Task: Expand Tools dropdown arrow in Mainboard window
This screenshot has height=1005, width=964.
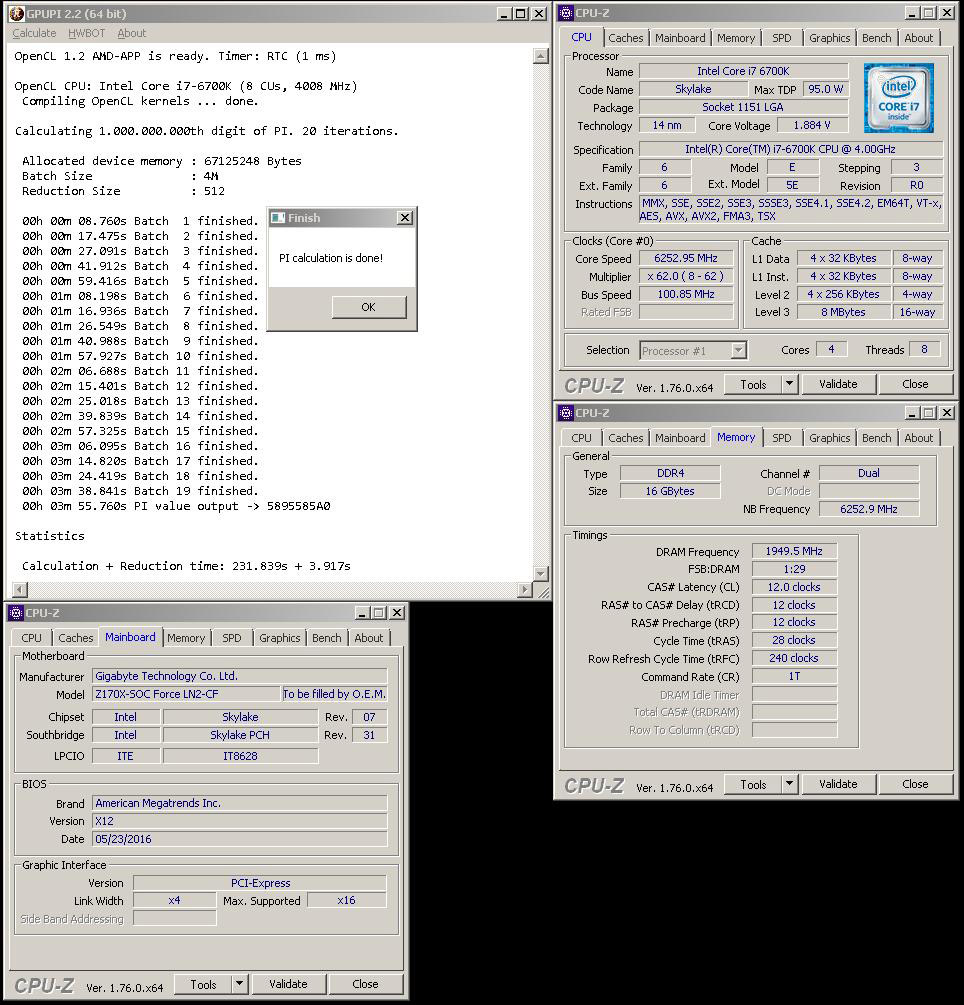Action: pyautogui.click(x=239, y=984)
